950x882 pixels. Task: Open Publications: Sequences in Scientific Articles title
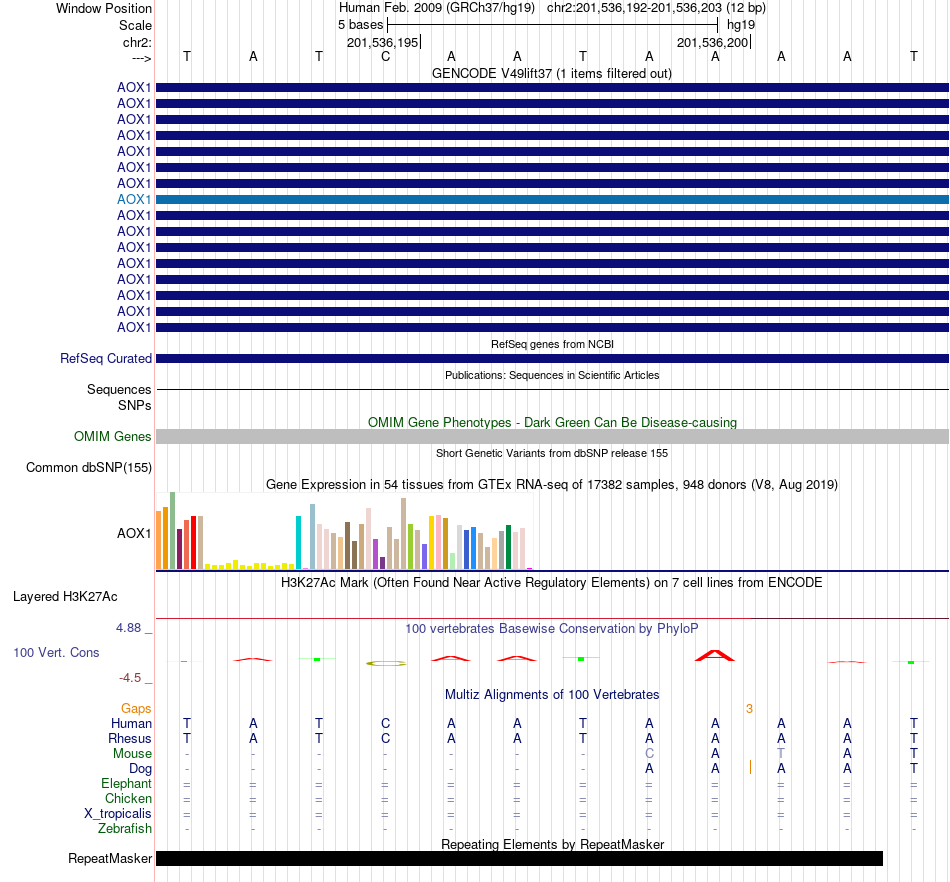552,375
